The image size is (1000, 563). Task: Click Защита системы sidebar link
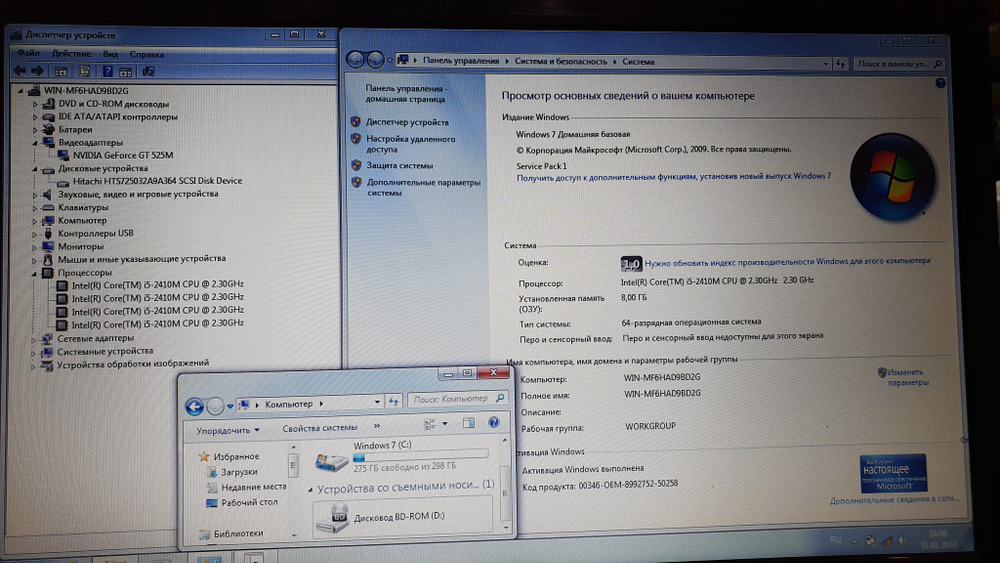point(399,165)
